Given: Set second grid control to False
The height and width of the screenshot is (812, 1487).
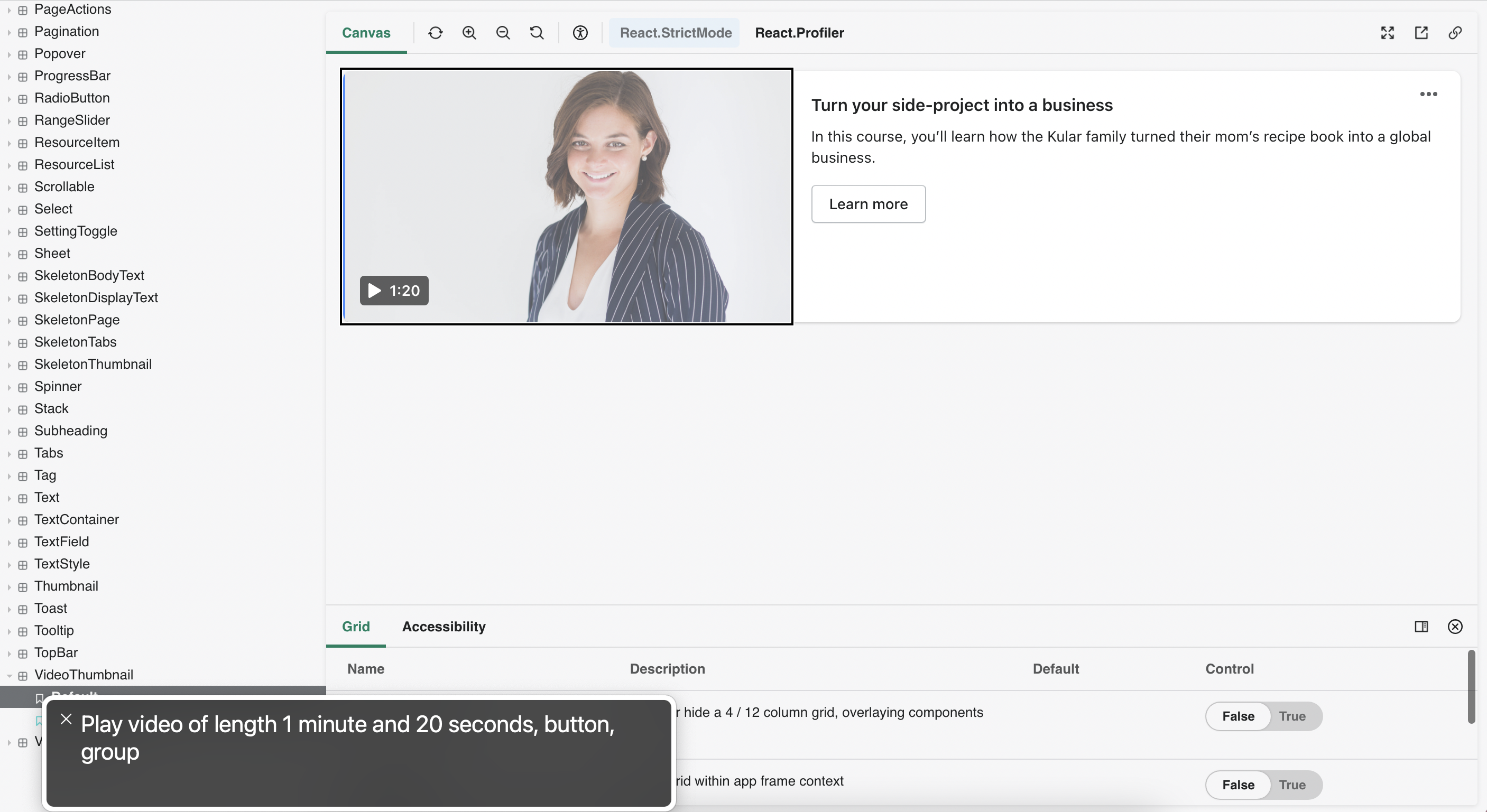Looking at the screenshot, I should point(1237,785).
